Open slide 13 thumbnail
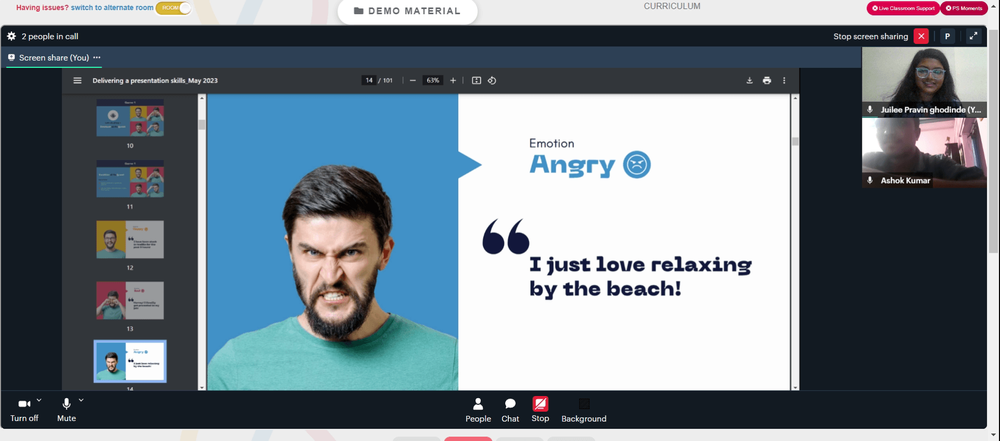The height and width of the screenshot is (441, 1000). click(130, 301)
